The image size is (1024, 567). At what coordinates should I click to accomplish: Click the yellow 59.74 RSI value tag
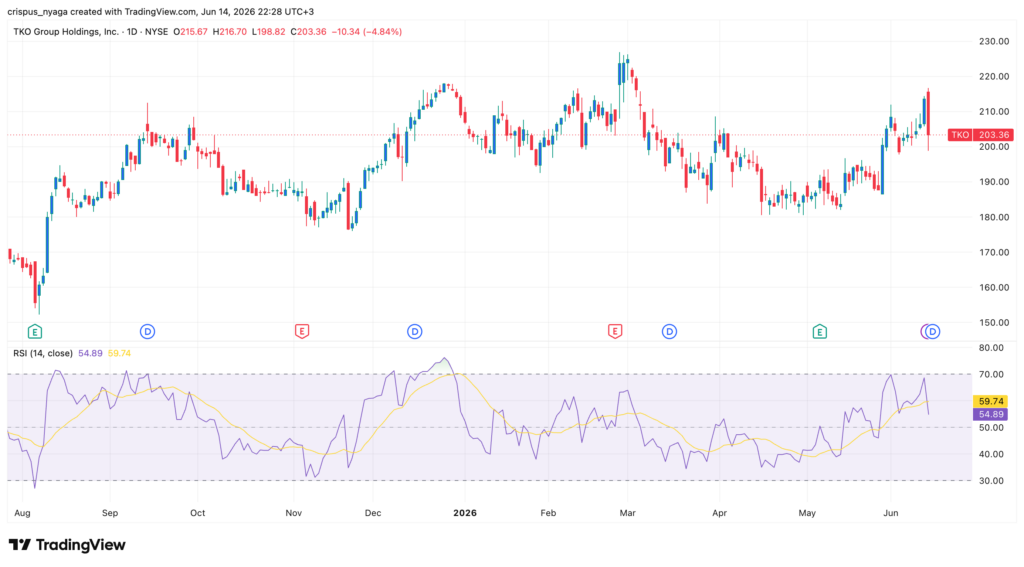pos(991,401)
